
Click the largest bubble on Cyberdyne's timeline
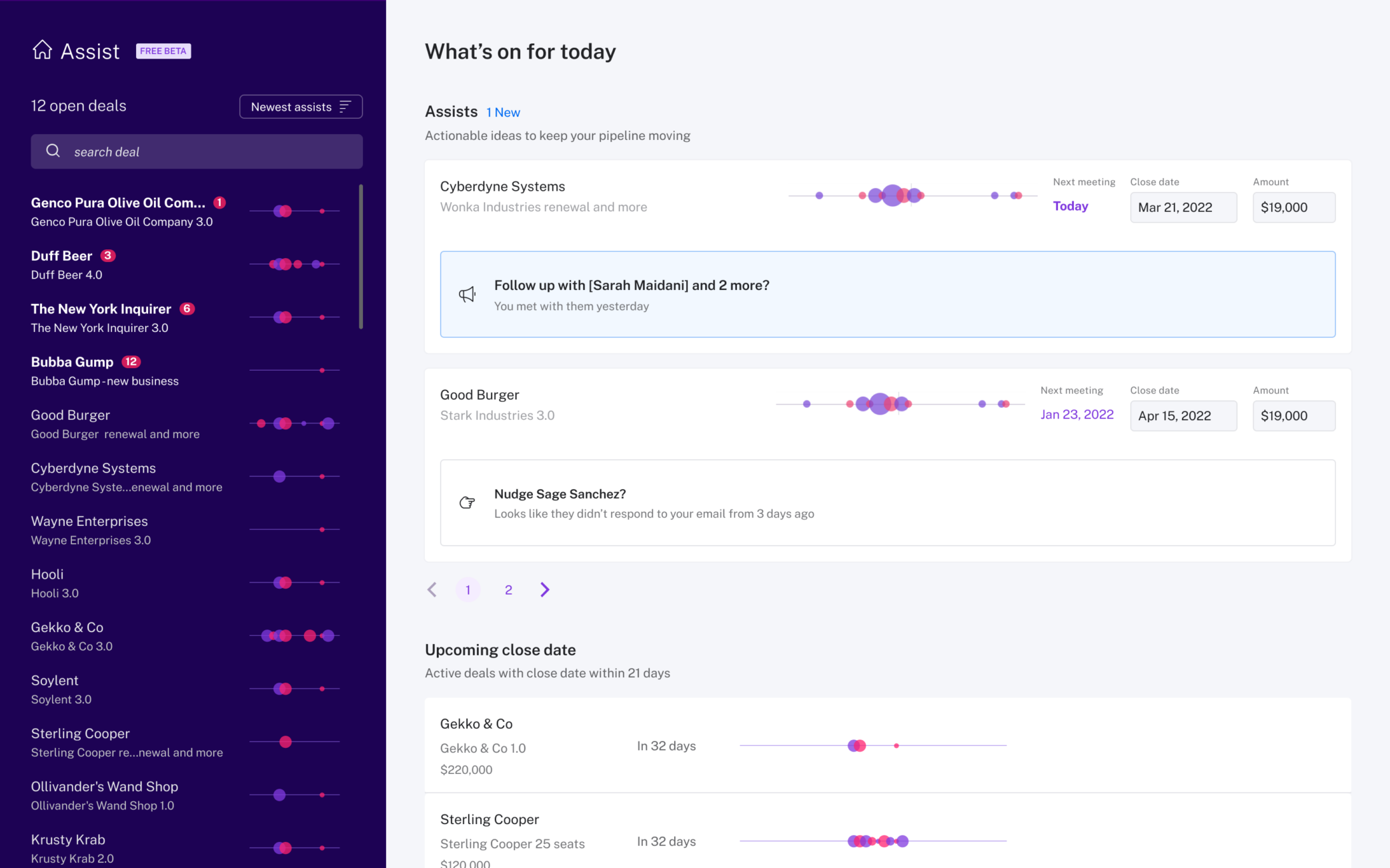(892, 195)
